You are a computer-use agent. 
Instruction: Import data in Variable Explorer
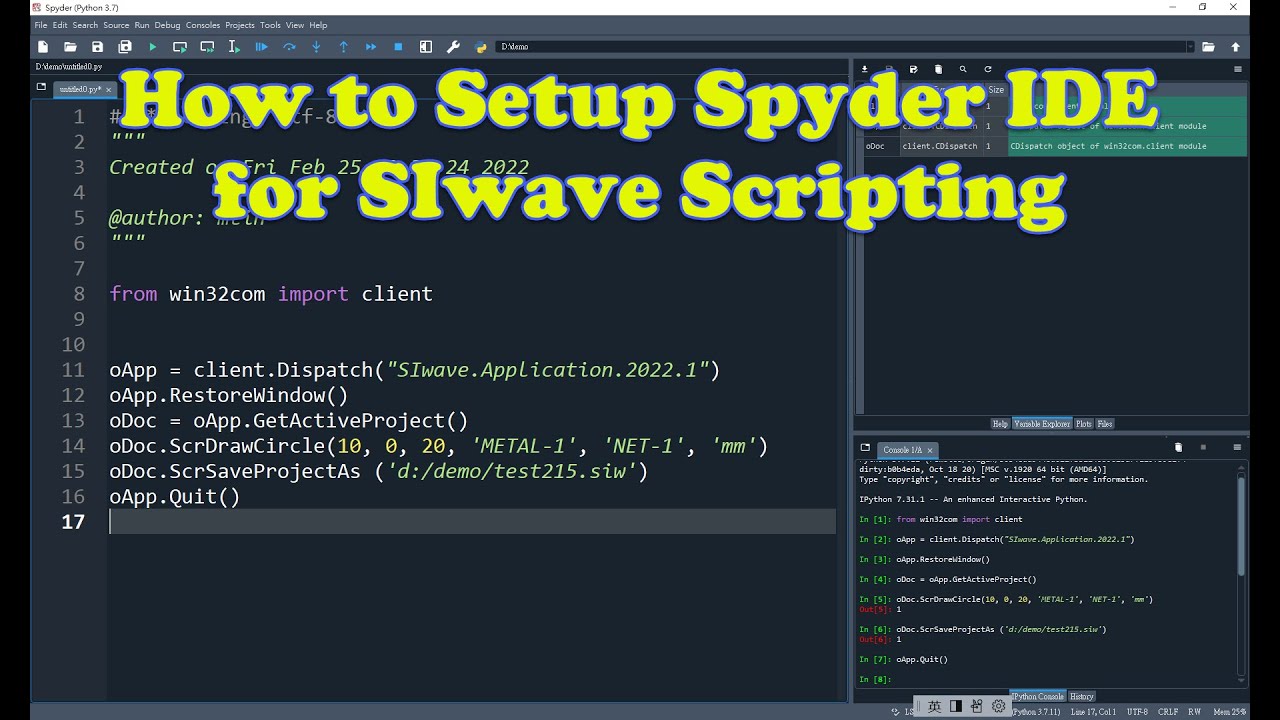click(865, 69)
